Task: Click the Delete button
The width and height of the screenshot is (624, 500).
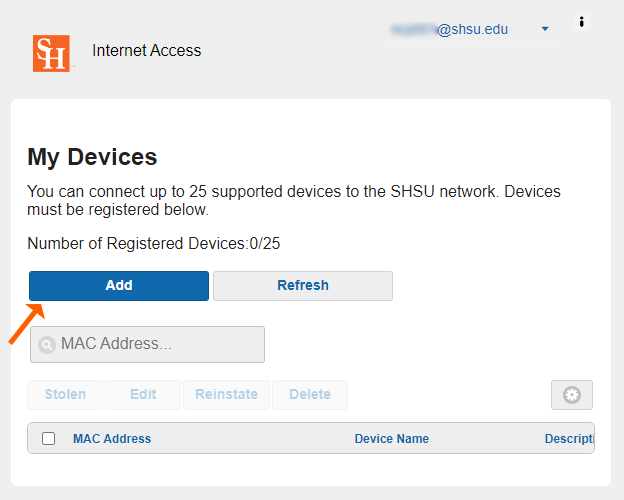Action: coord(310,394)
